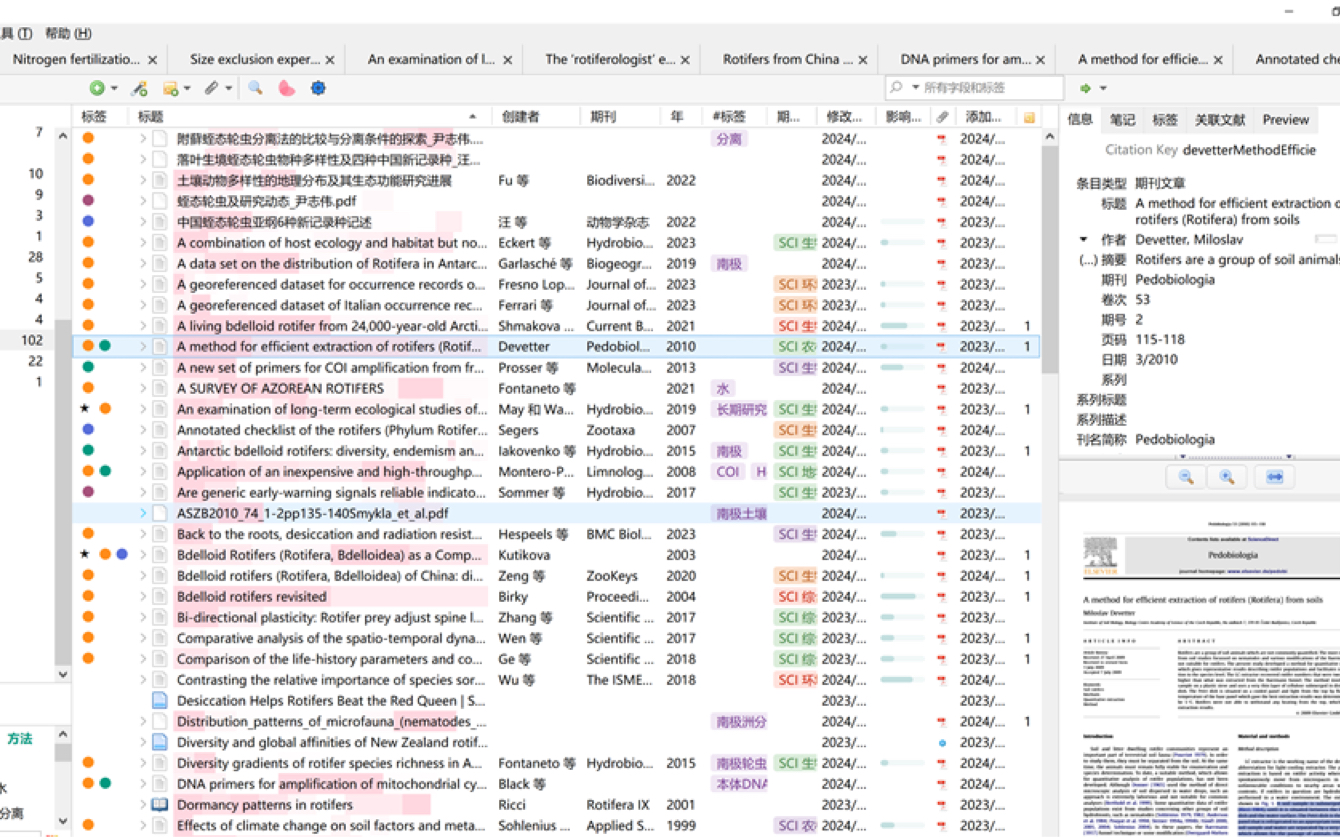The width and height of the screenshot is (1340, 837).
Task: Click zoom in in PDF preview
Action: coord(1227,477)
